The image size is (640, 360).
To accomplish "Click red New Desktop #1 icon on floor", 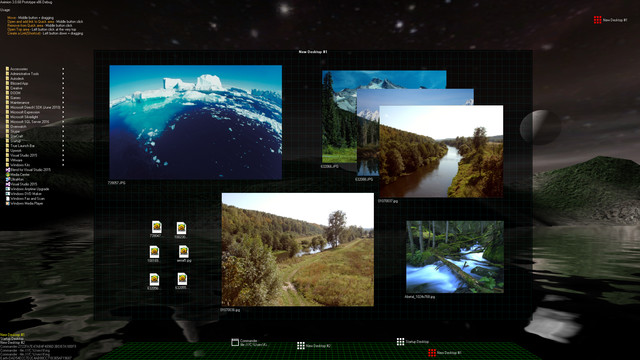I will pos(432,353).
